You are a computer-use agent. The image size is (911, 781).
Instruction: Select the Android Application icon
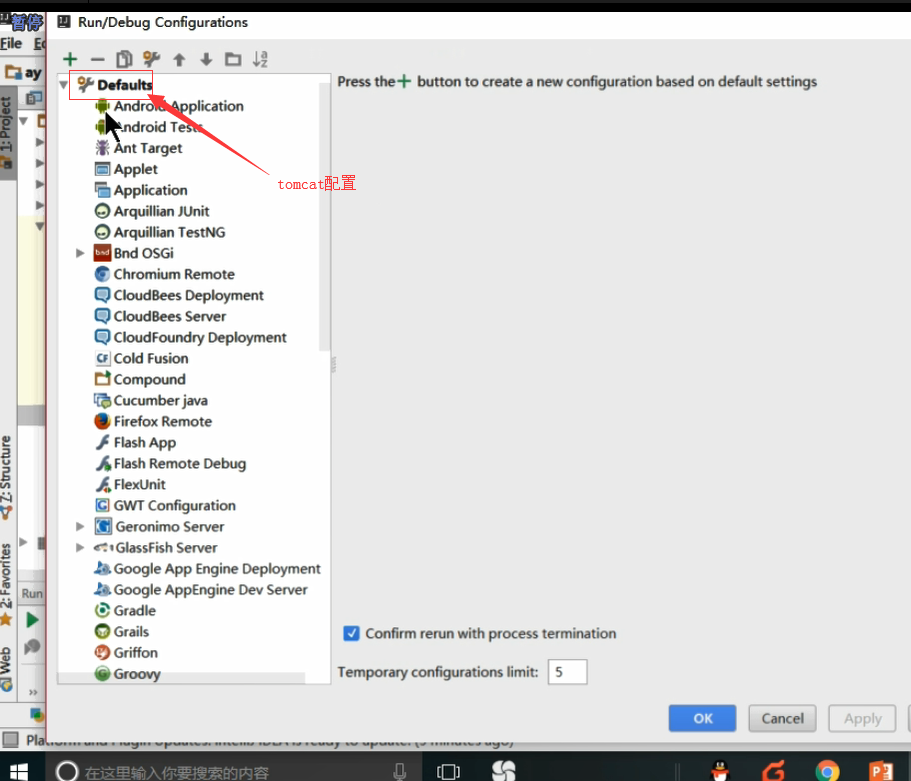click(102, 106)
